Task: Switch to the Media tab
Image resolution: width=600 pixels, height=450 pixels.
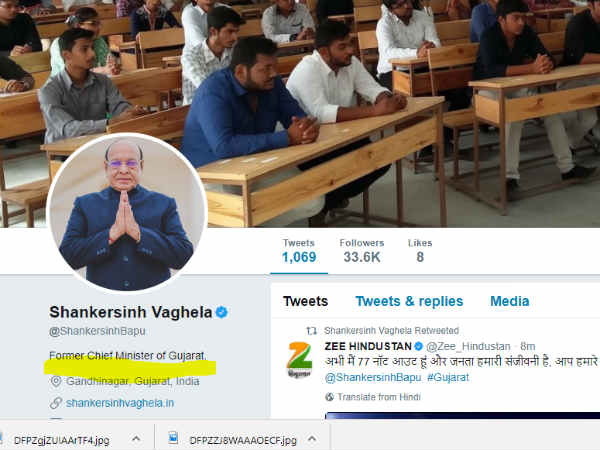Action: pos(510,301)
